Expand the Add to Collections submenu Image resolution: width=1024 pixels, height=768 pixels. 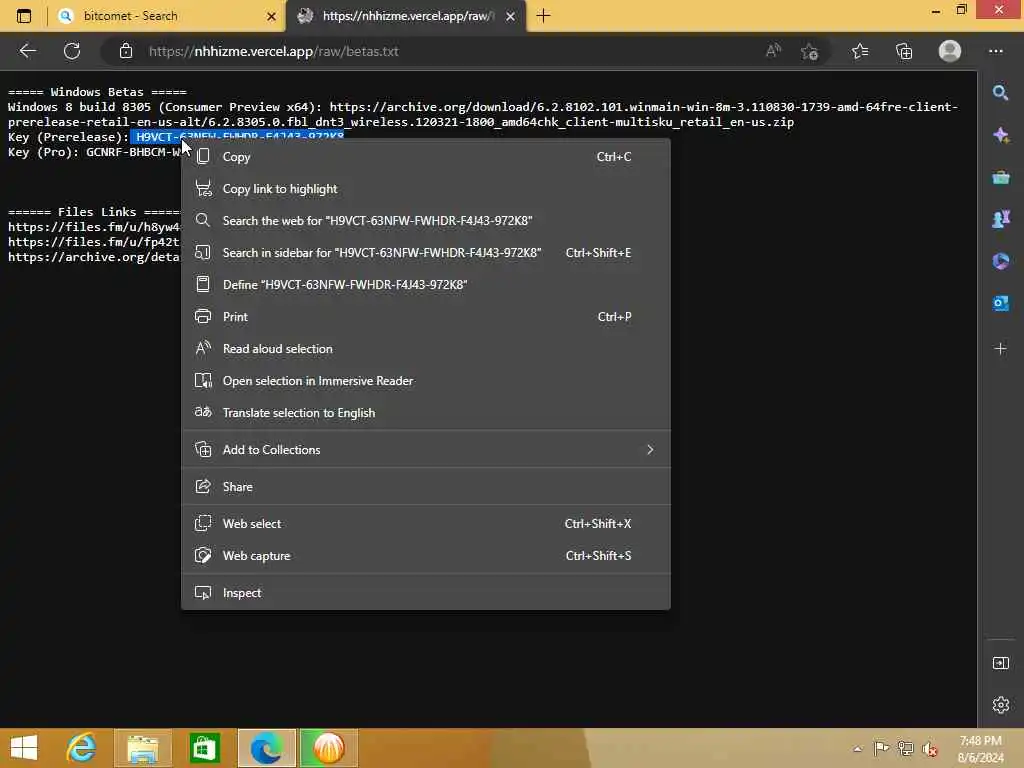tap(426, 449)
